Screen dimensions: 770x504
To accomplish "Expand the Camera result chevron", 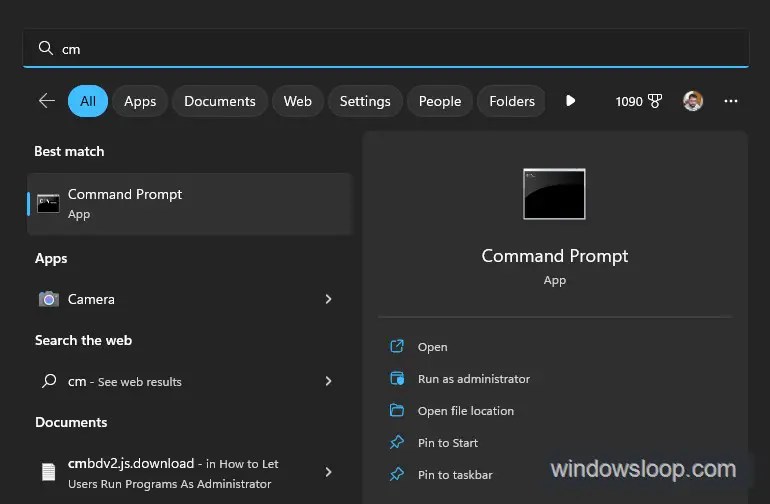I will pos(329,299).
